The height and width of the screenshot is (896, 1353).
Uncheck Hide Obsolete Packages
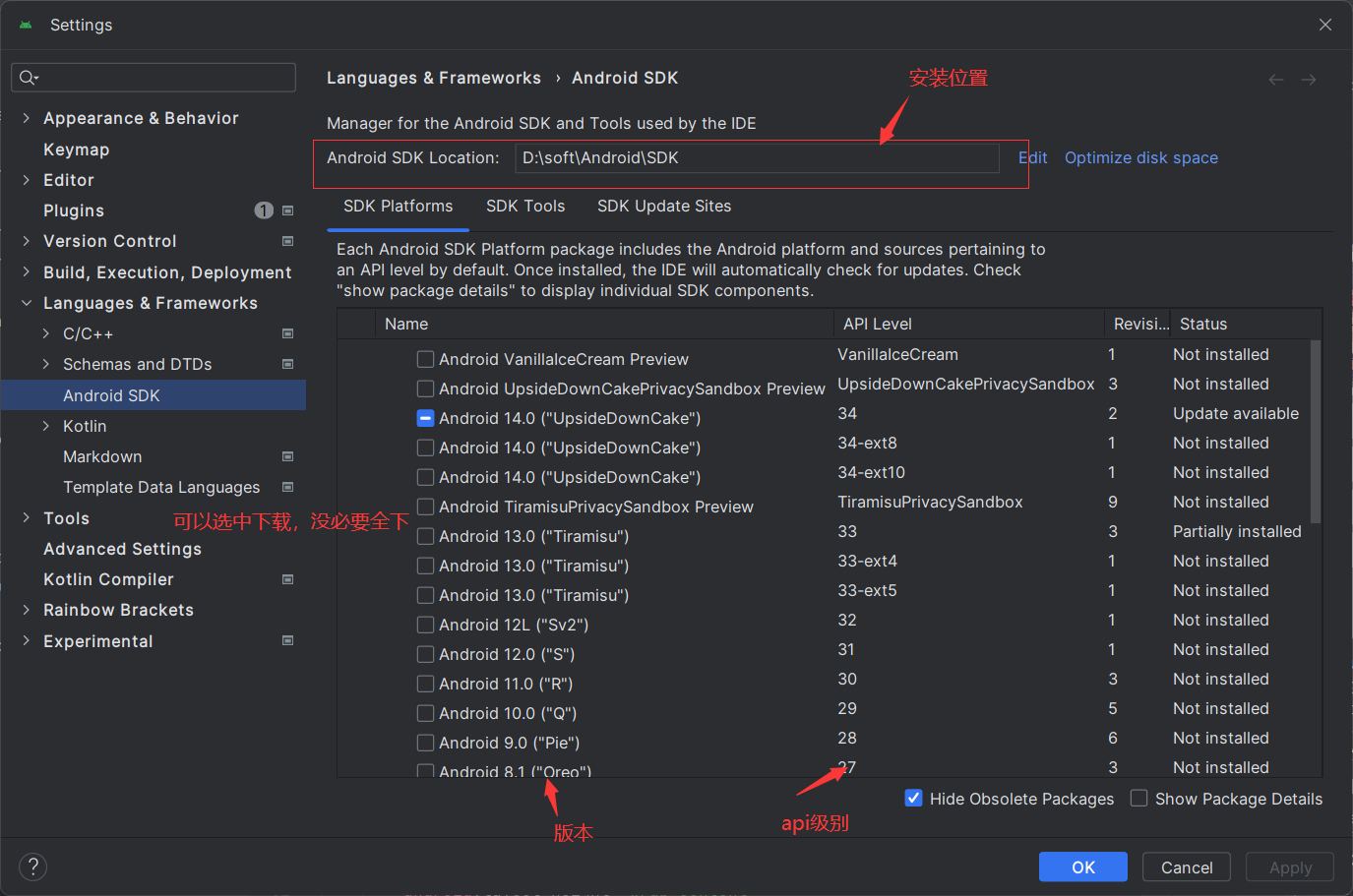[x=913, y=798]
